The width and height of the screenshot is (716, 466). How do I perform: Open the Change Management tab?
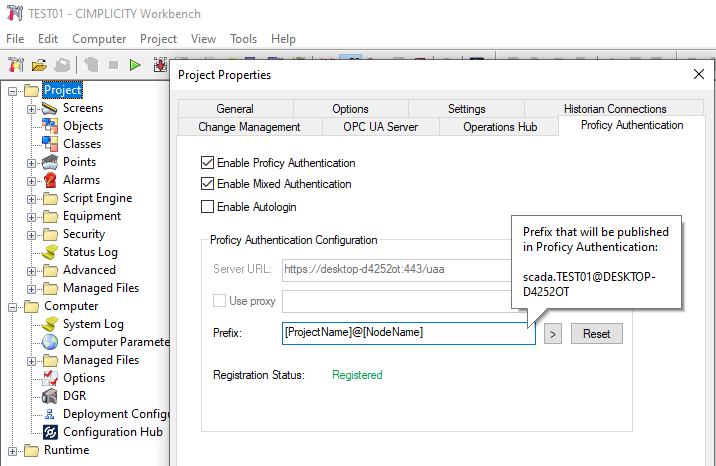[249, 126]
